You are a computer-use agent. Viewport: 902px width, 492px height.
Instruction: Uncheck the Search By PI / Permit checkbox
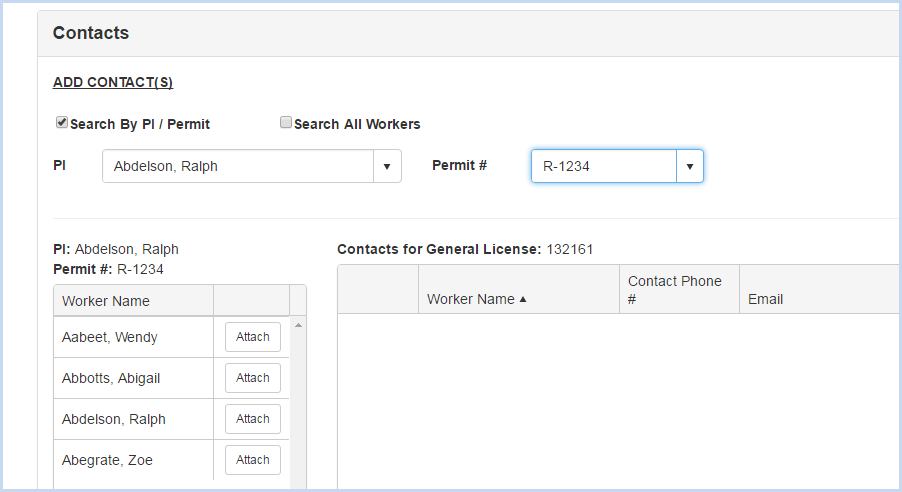click(x=62, y=122)
